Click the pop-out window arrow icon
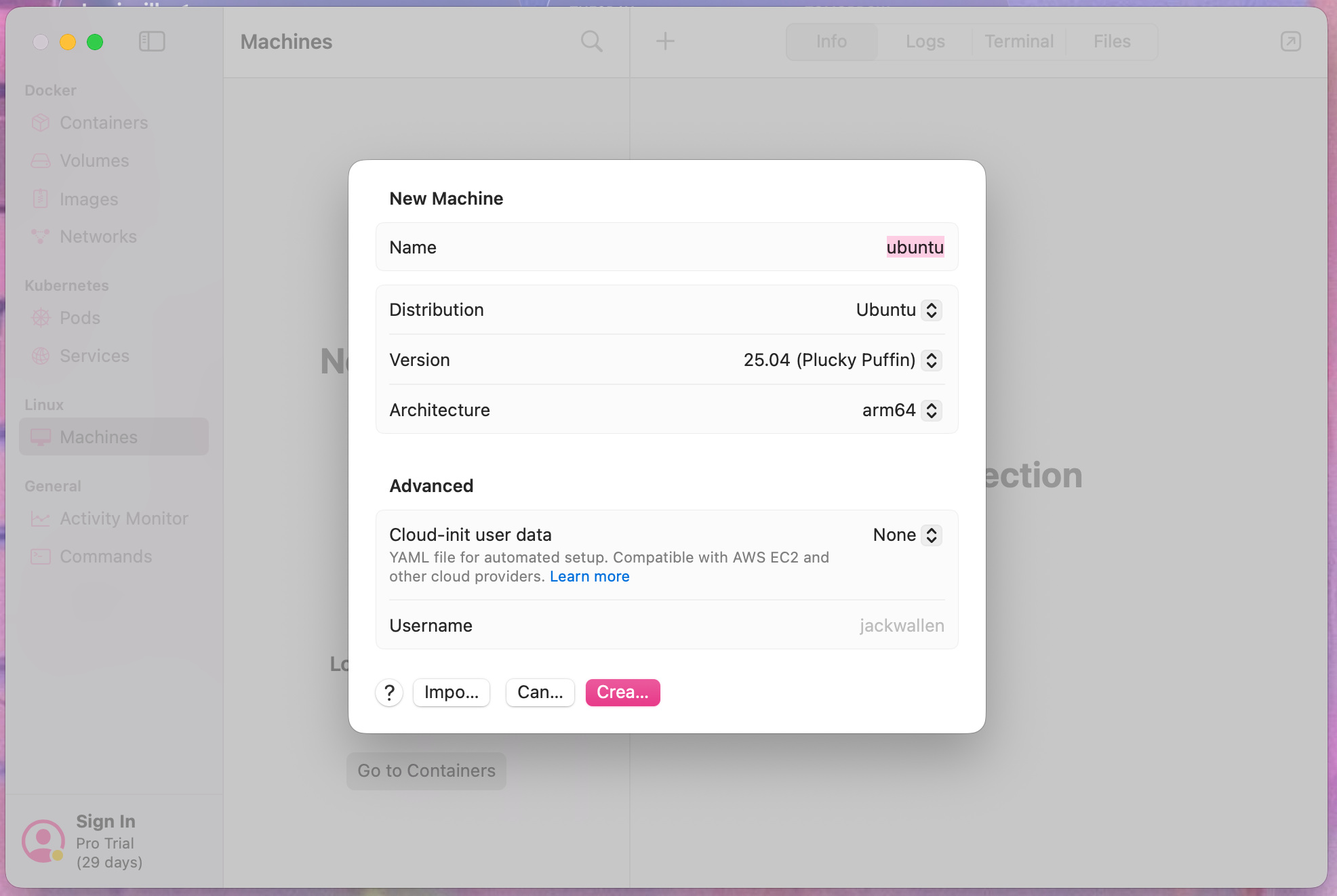Image resolution: width=1337 pixels, height=896 pixels. pyautogui.click(x=1290, y=41)
